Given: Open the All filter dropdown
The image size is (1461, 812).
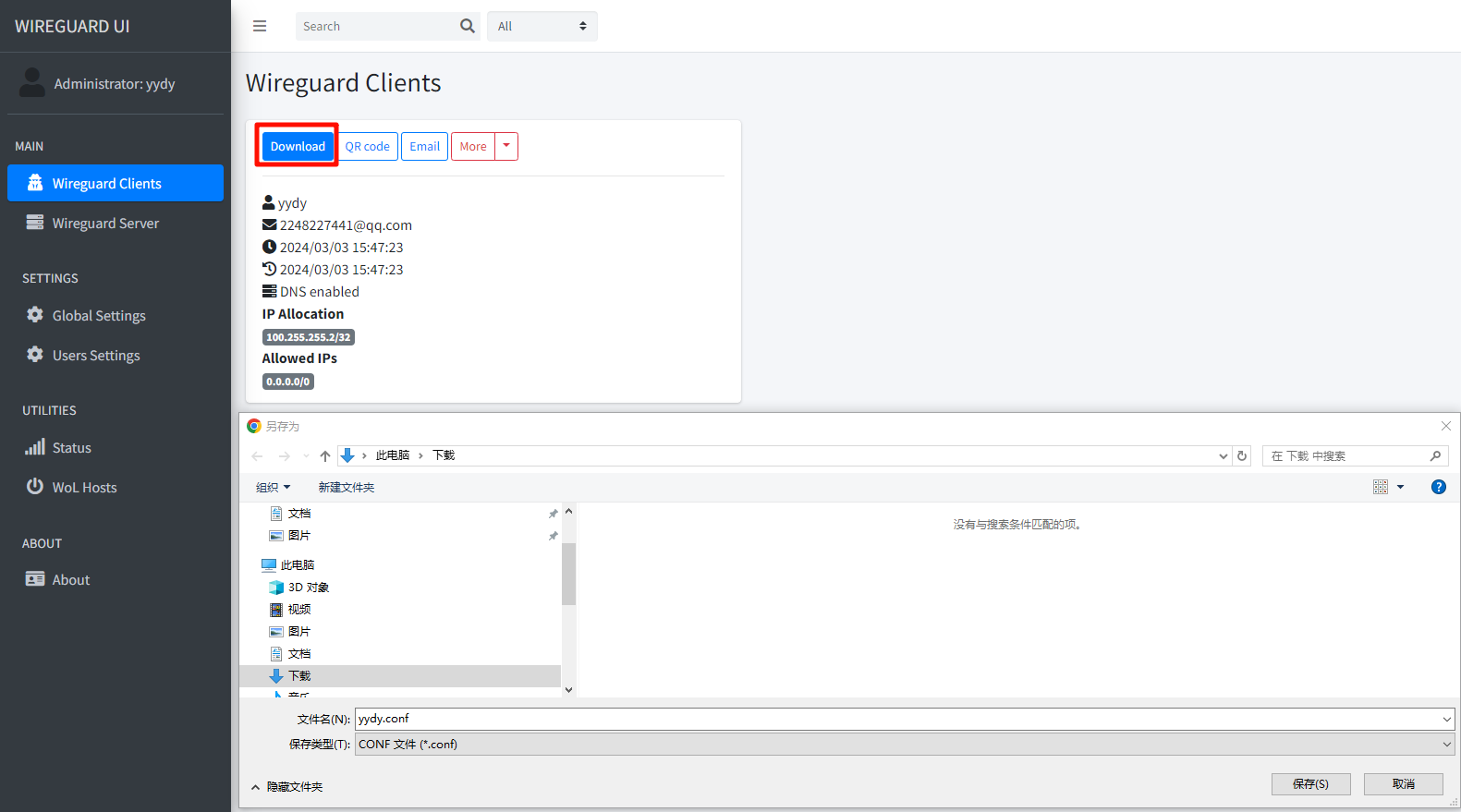Looking at the screenshot, I should pos(542,26).
